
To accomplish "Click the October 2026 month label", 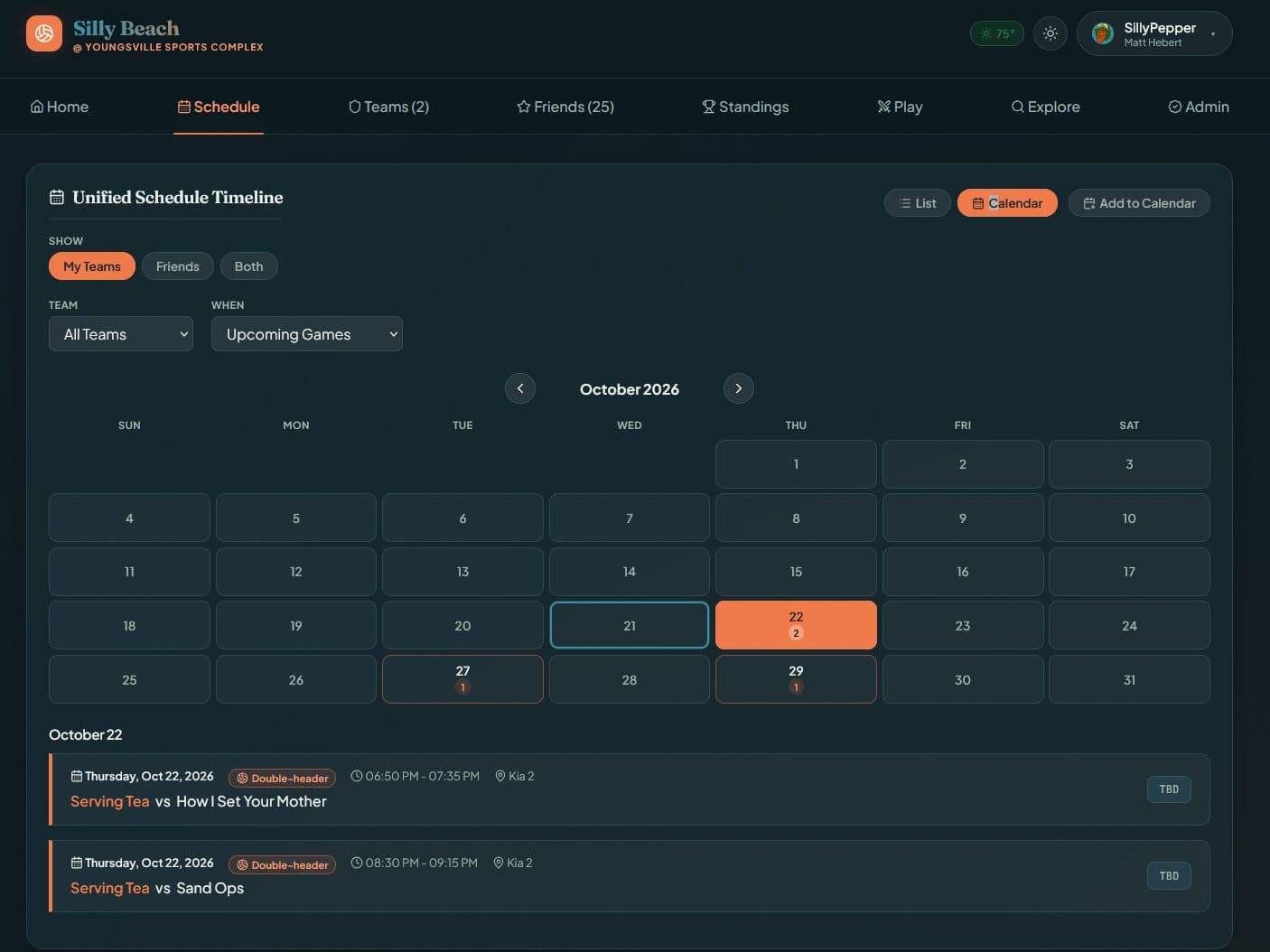I will (x=630, y=389).
